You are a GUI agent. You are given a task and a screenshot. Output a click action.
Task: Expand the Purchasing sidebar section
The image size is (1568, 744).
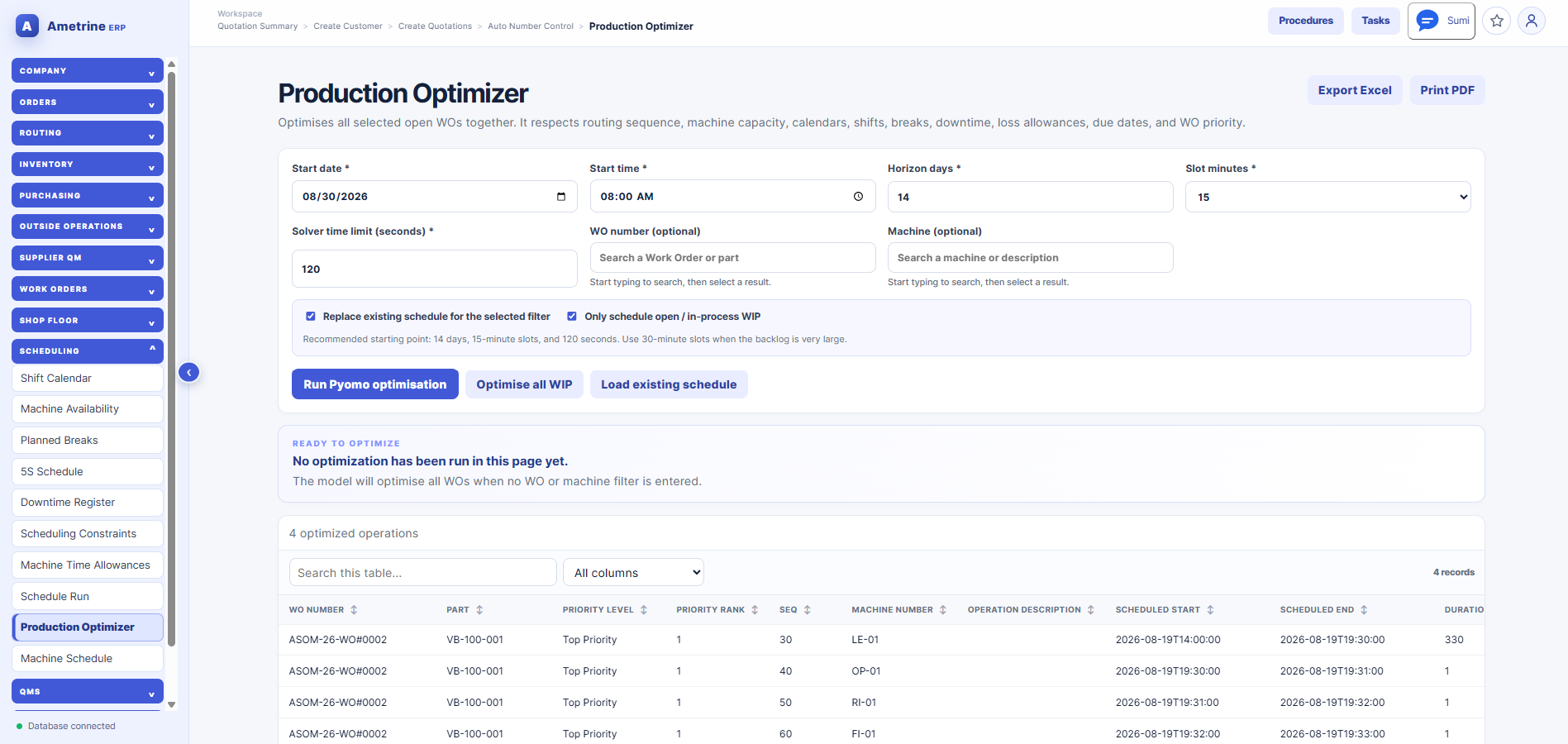pos(88,195)
